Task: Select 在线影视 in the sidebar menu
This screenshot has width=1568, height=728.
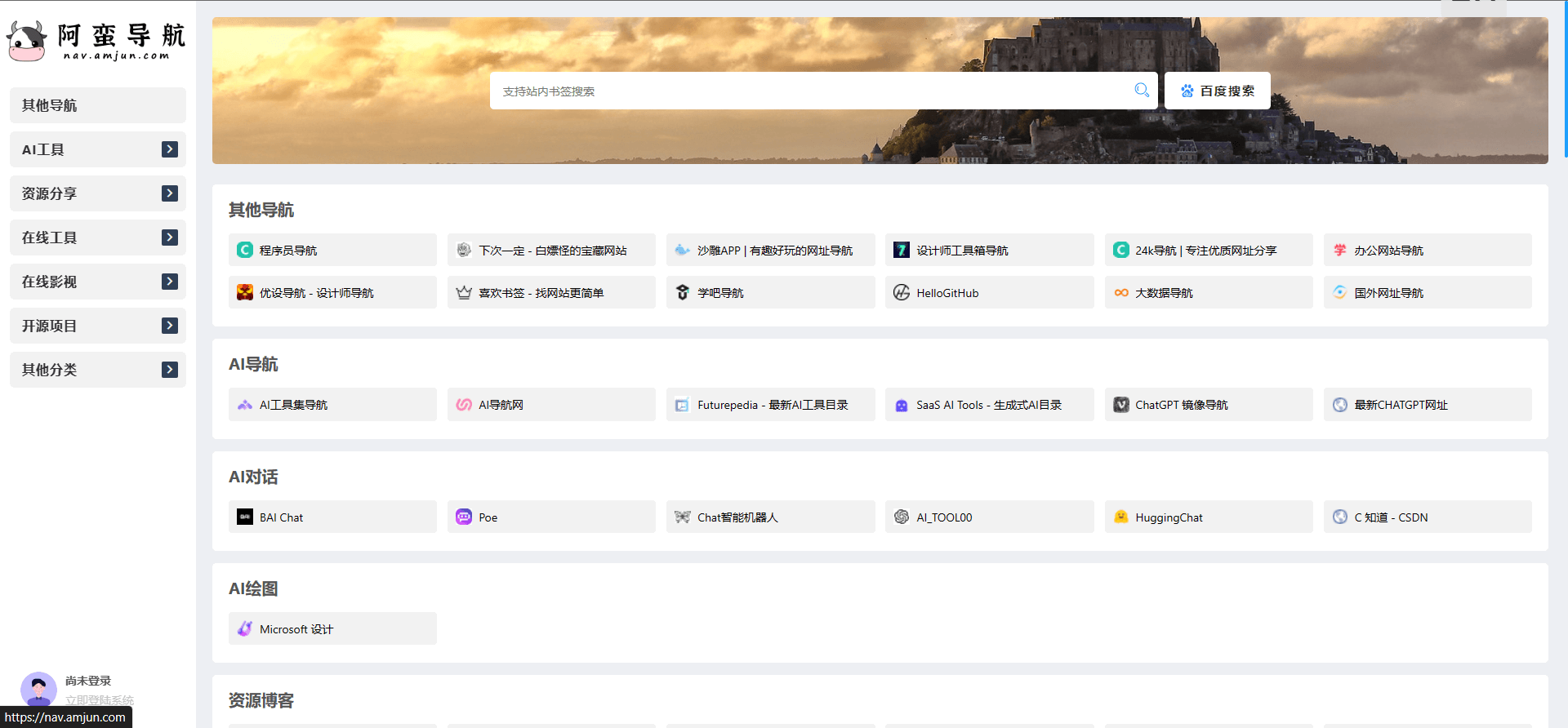Action: pyautogui.click(x=82, y=282)
